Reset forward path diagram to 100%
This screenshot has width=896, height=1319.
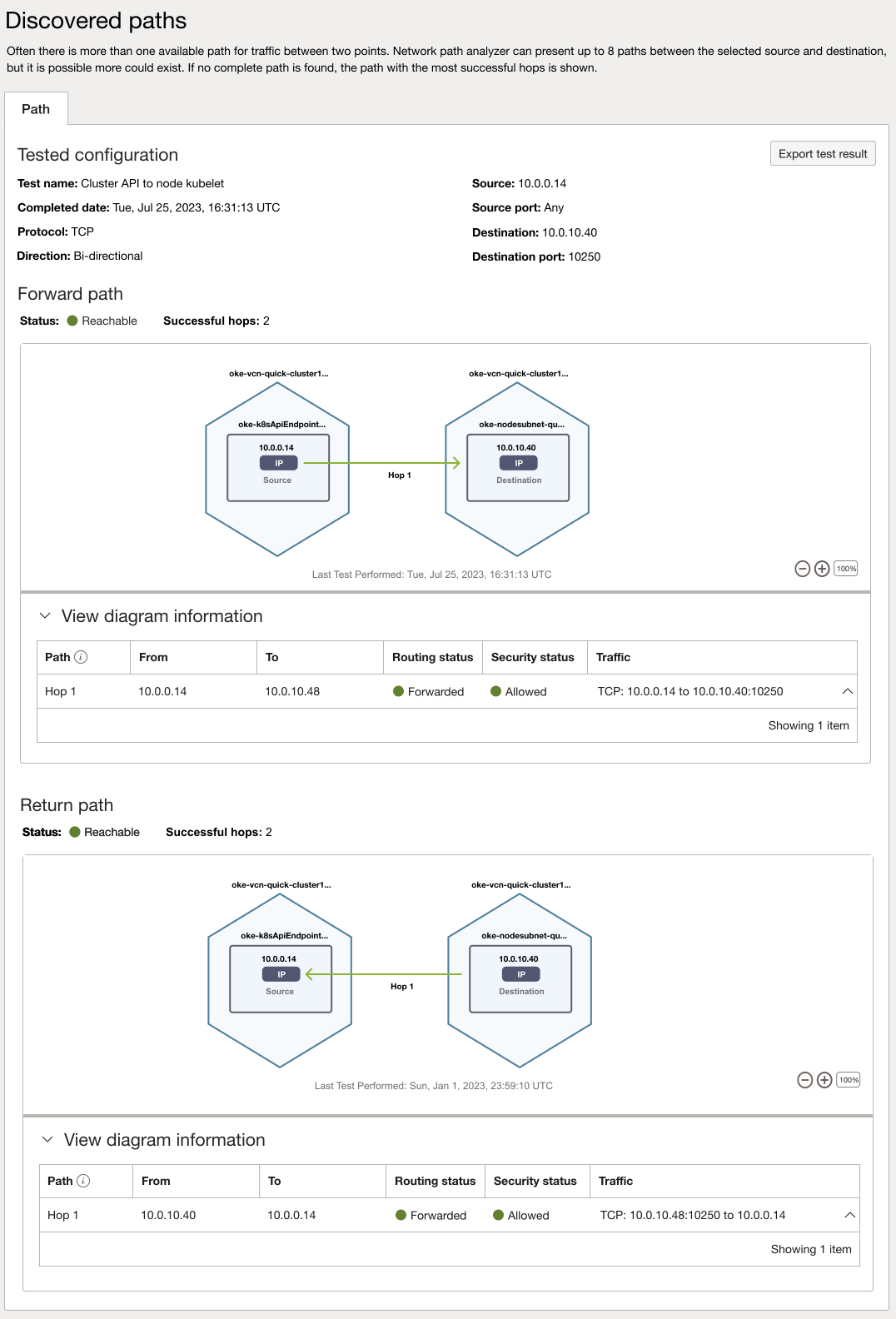pos(846,569)
